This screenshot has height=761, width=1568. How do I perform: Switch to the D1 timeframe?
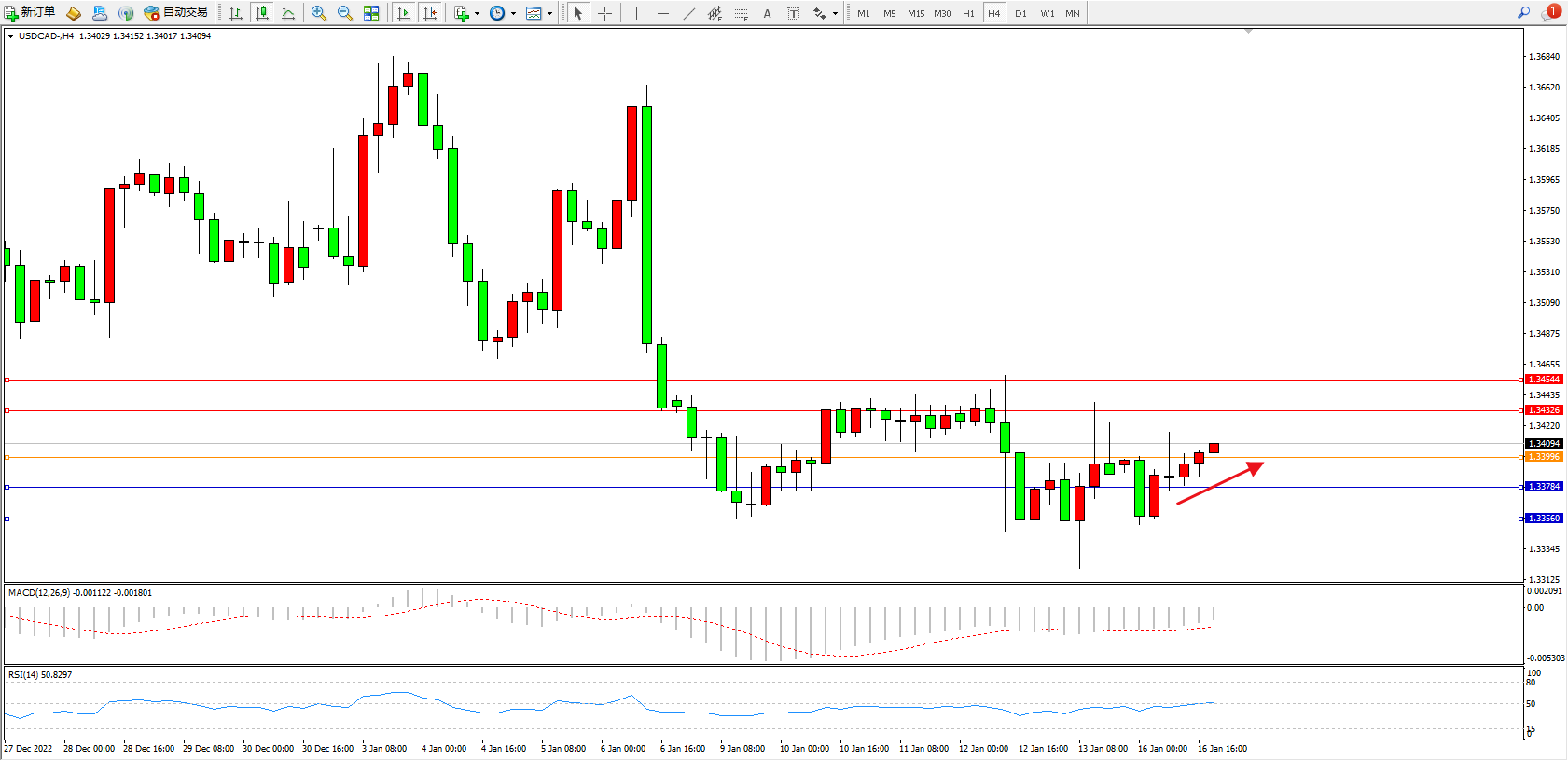1020,13
